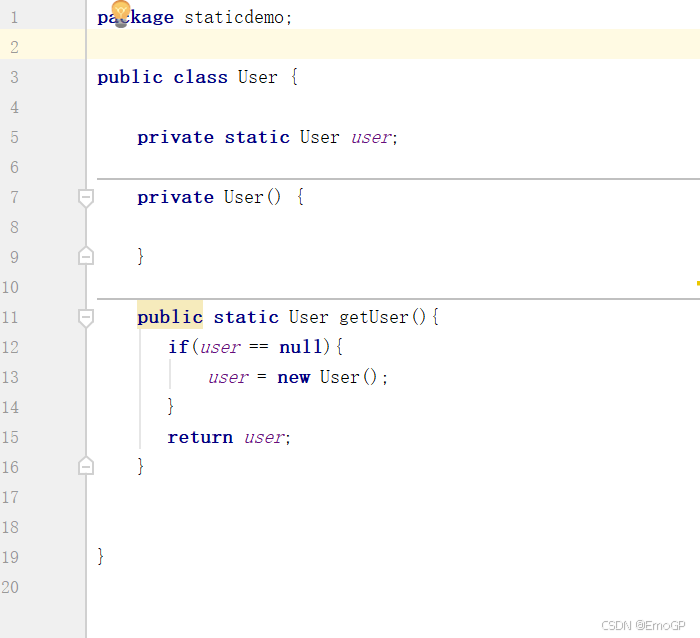Click line number 2 in the gutter
Viewport: 700px width, 638px height.
(x=14, y=47)
